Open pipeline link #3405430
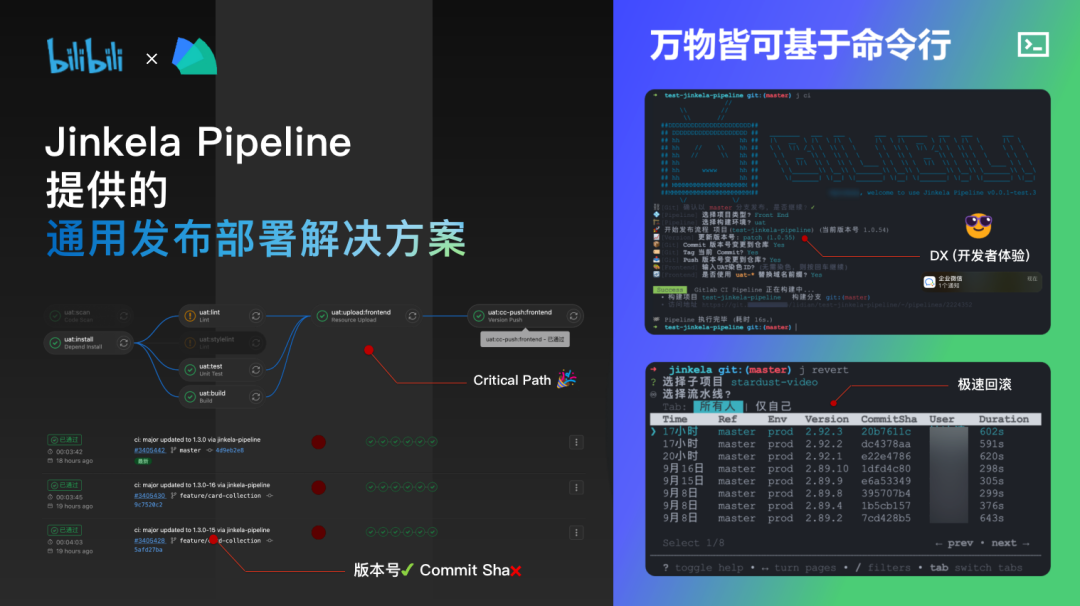The height and width of the screenshot is (606, 1080). click(x=149, y=496)
